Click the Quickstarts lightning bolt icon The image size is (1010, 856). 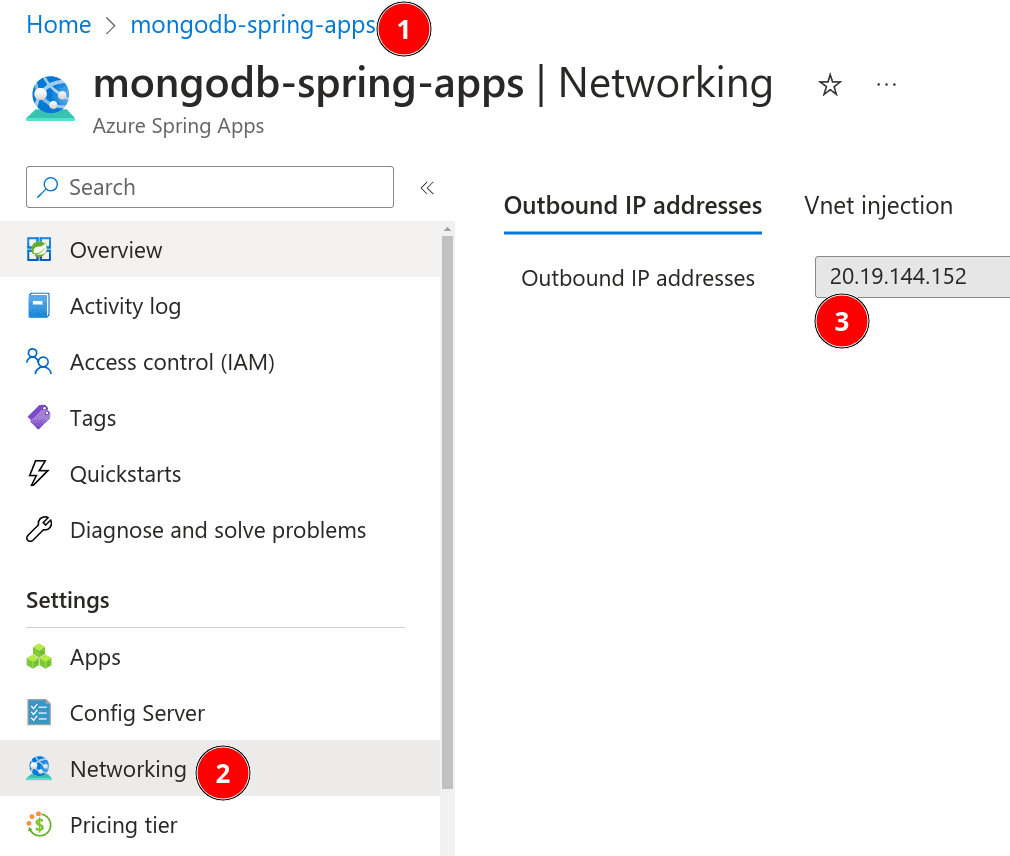coord(39,474)
